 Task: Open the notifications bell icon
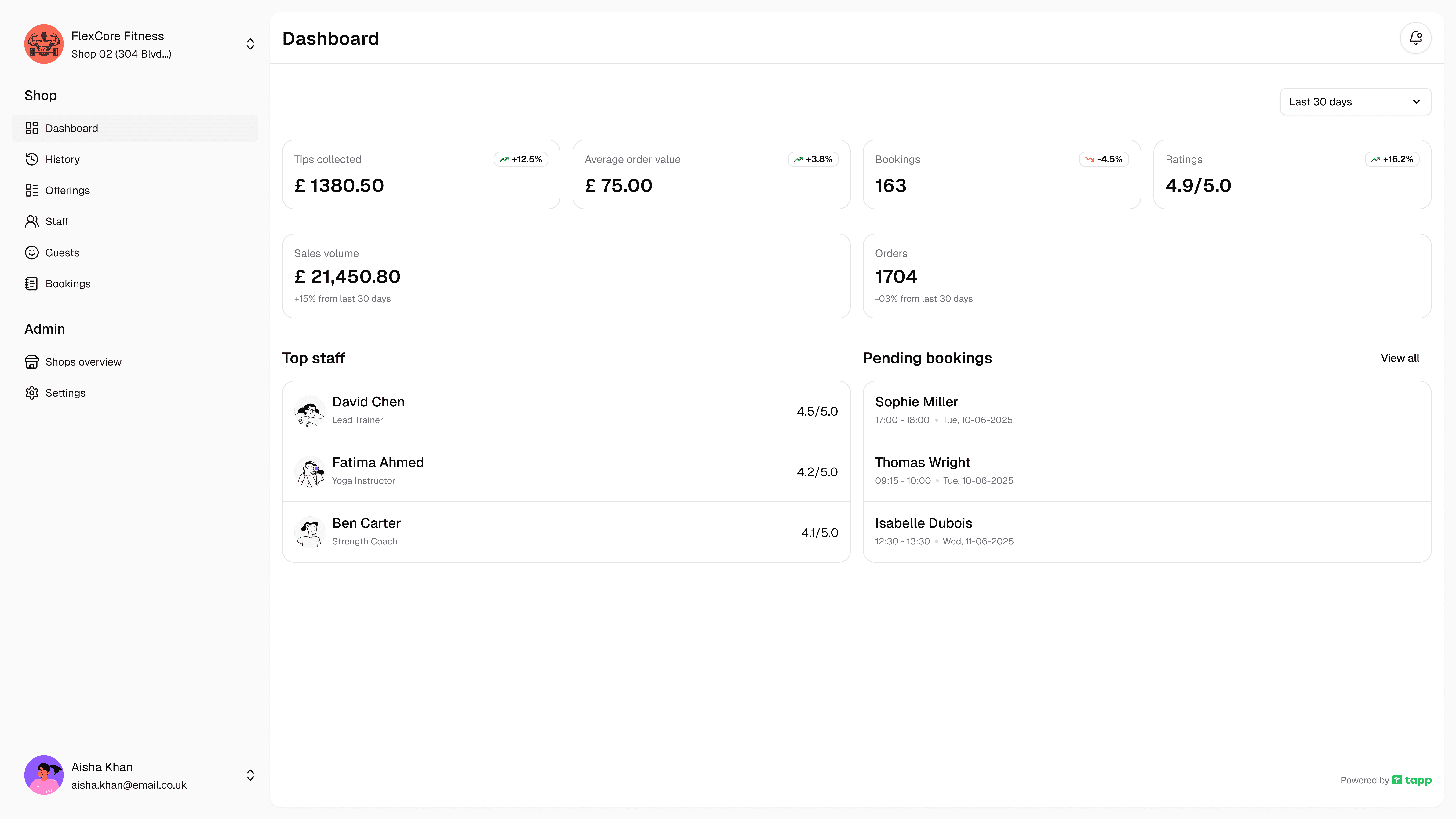click(x=1415, y=38)
